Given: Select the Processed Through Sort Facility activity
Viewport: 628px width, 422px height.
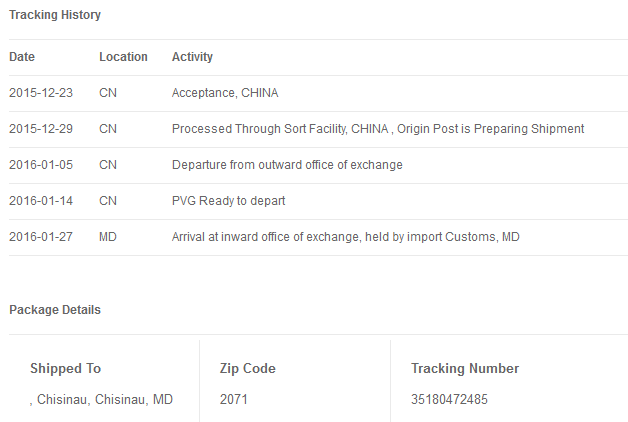Looking at the screenshot, I should pos(378,129).
